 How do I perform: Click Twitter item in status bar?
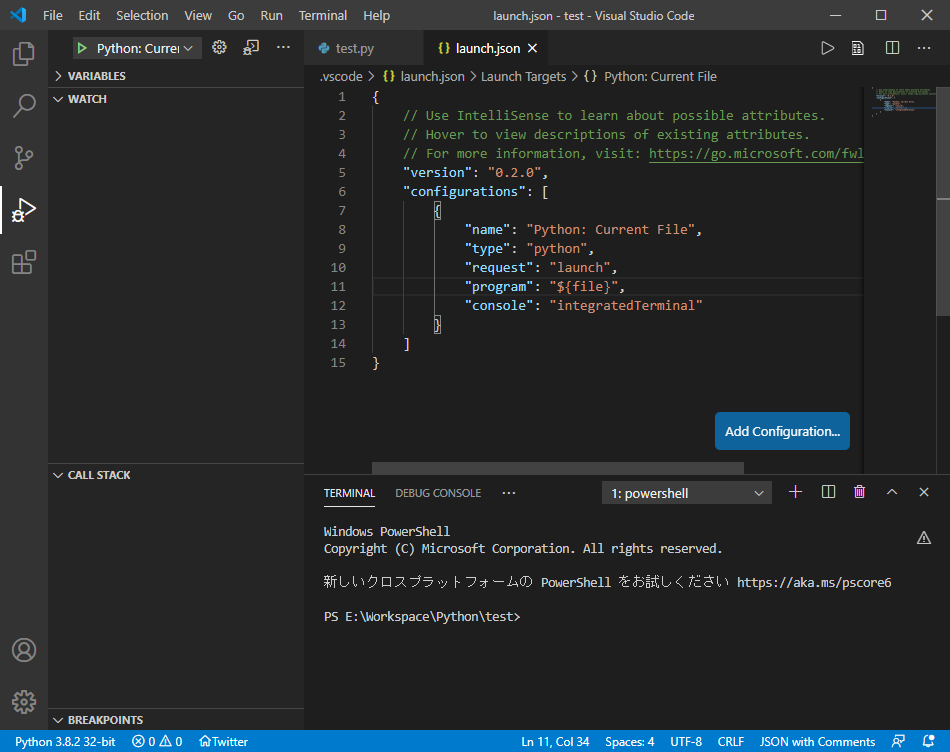click(224, 741)
